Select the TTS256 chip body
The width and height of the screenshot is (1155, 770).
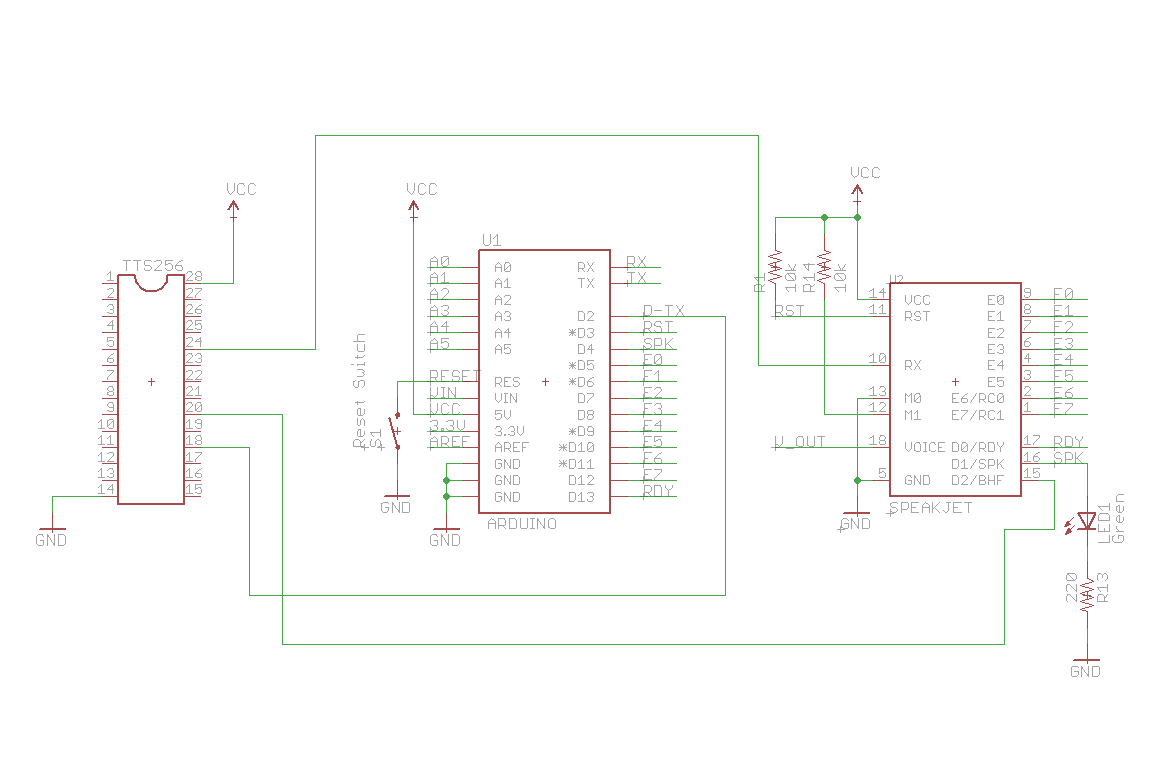coord(151,390)
